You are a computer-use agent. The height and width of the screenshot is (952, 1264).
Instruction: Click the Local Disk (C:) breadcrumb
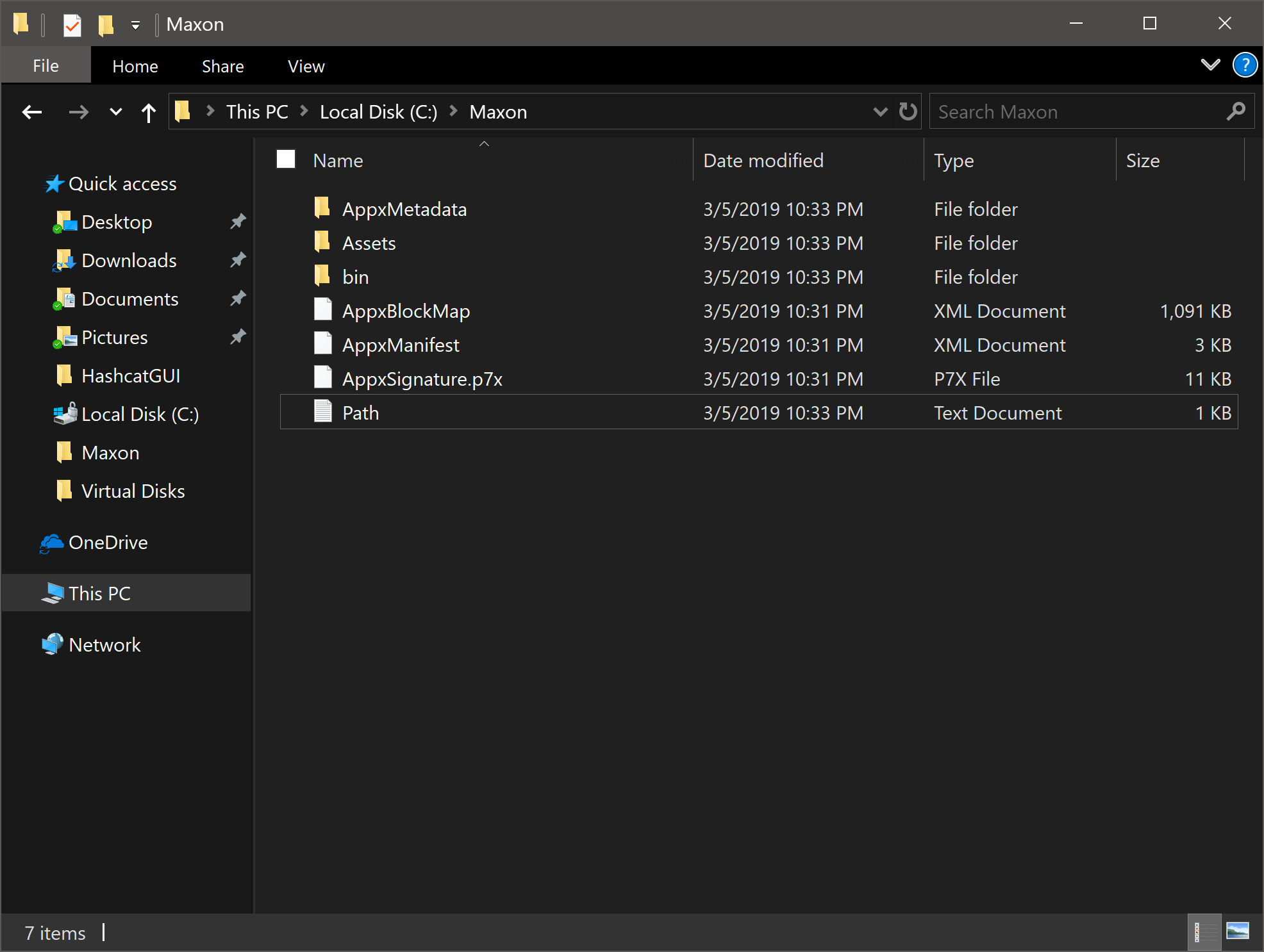click(x=378, y=112)
